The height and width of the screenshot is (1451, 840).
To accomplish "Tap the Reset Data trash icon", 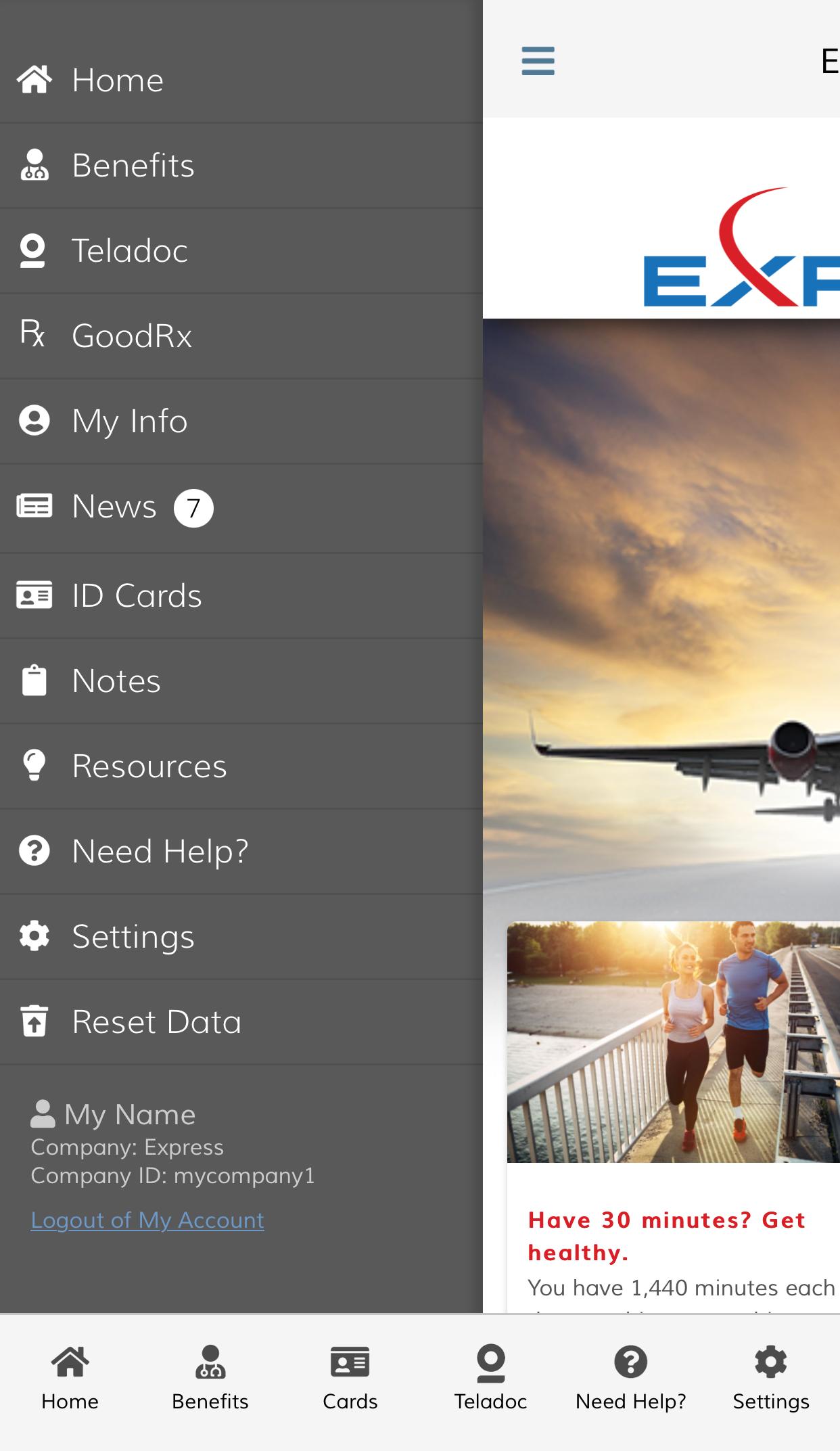I will [34, 1021].
